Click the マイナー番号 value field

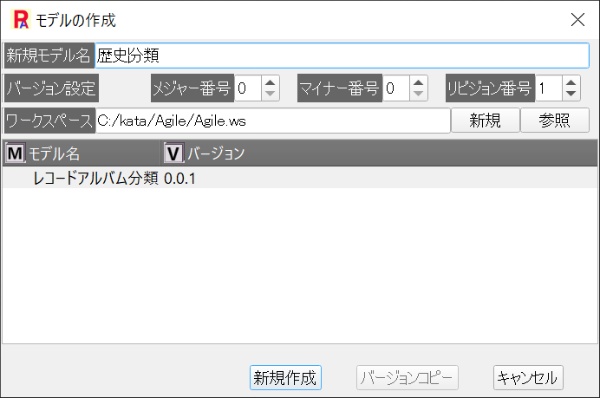tap(396, 88)
